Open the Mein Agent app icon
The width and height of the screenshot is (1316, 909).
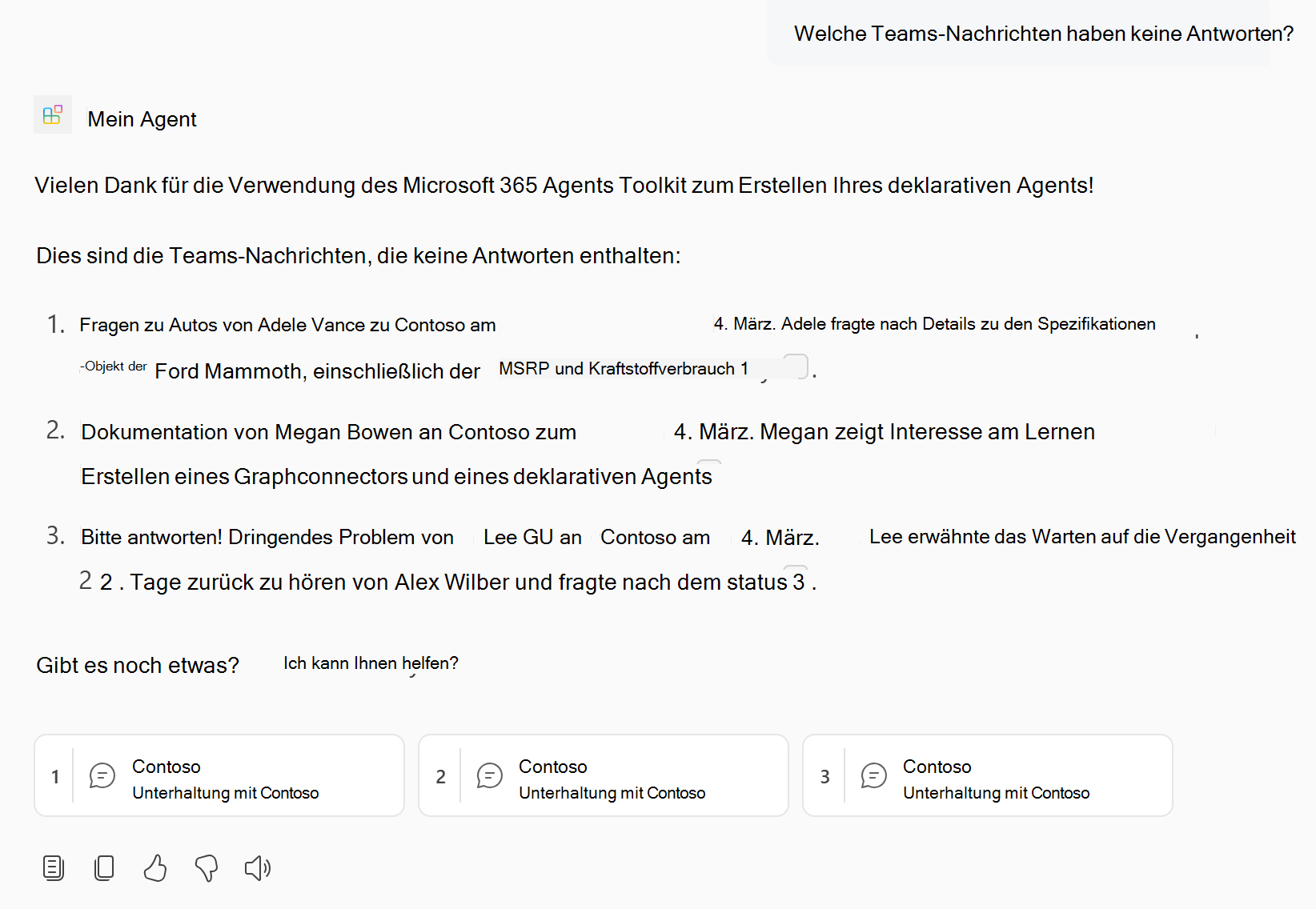[x=52, y=114]
